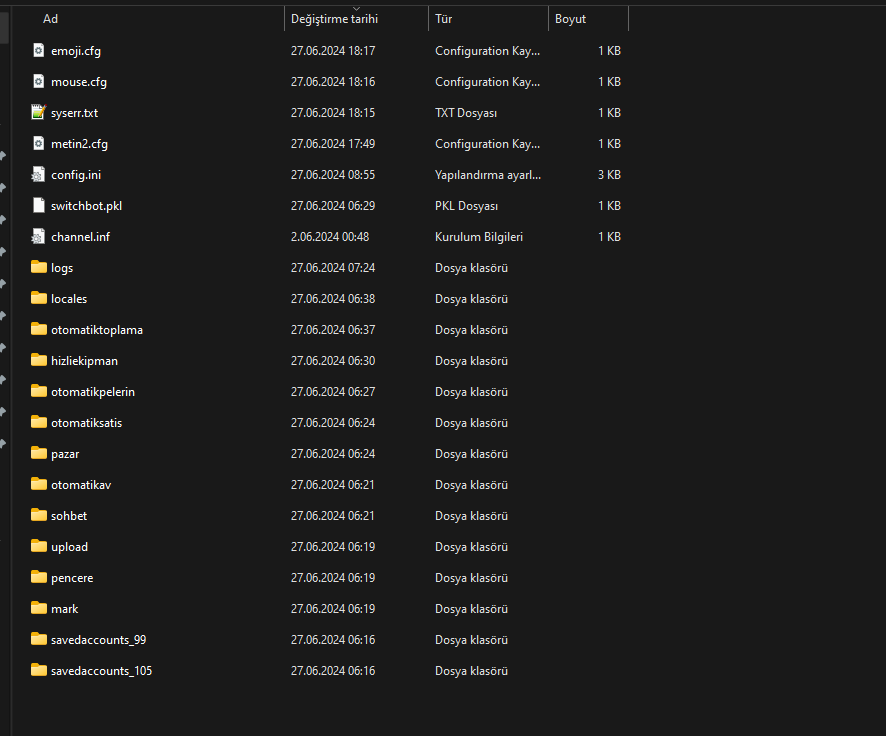Click the metin2.cfg file icon
The image size is (886, 736).
[x=38, y=143]
